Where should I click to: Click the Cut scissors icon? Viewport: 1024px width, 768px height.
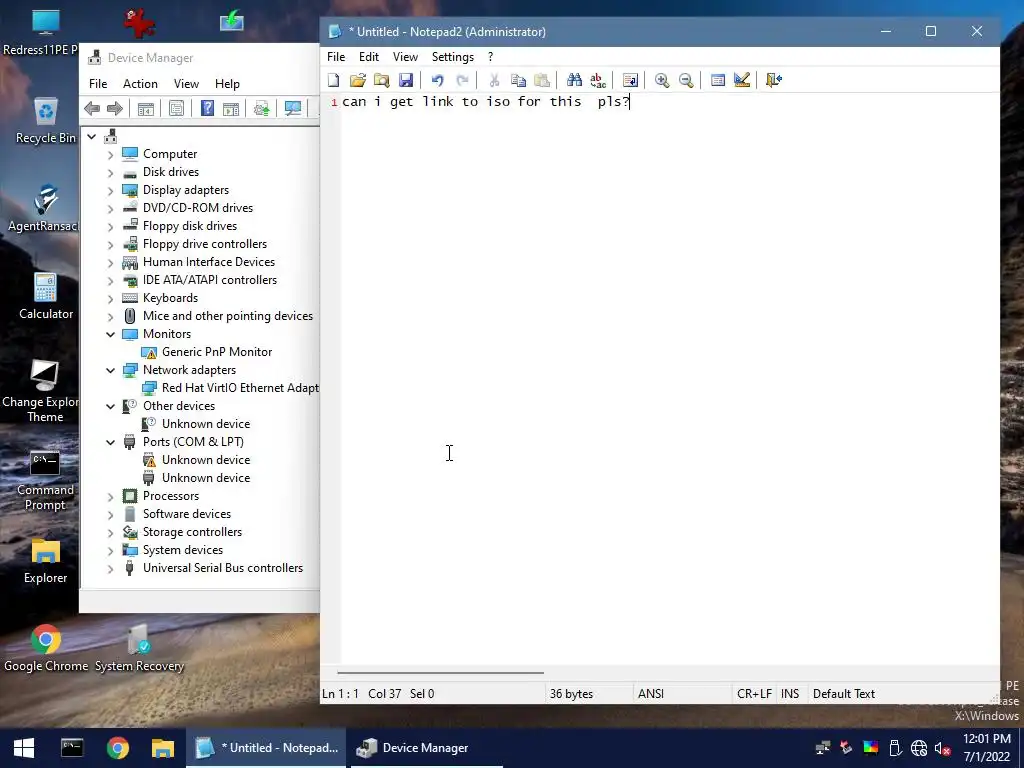coord(494,80)
